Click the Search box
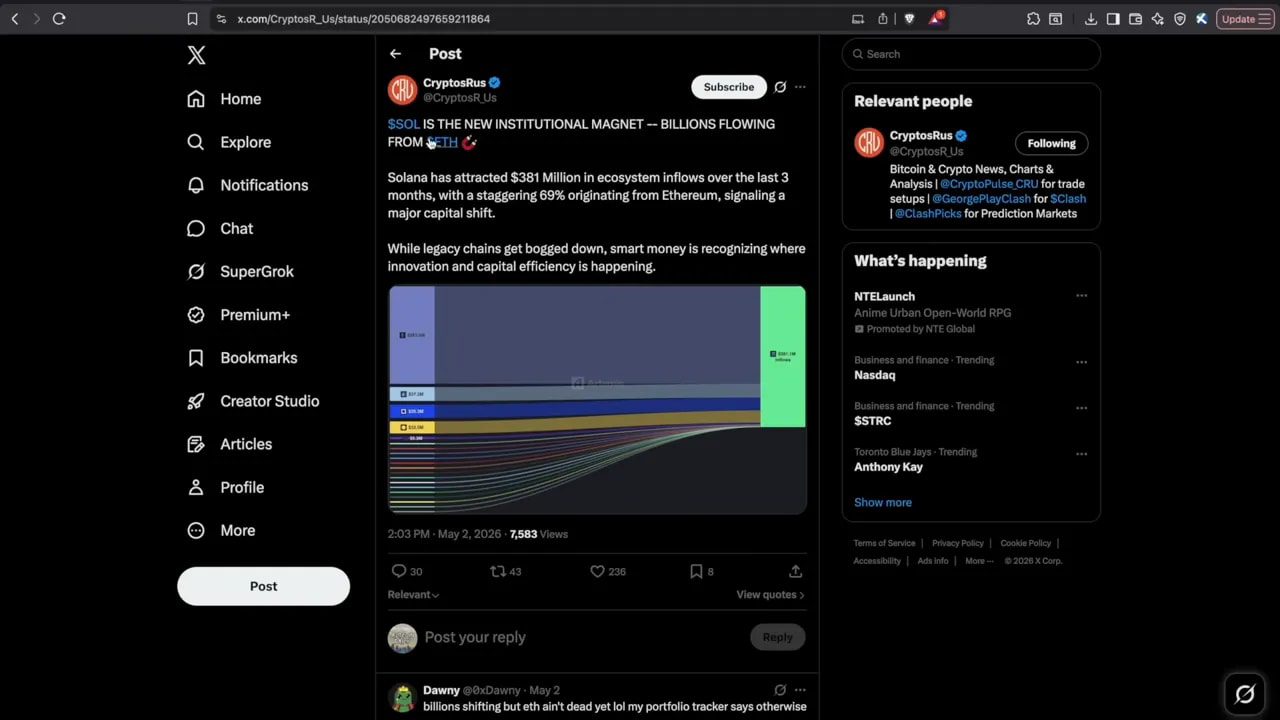 [971, 54]
